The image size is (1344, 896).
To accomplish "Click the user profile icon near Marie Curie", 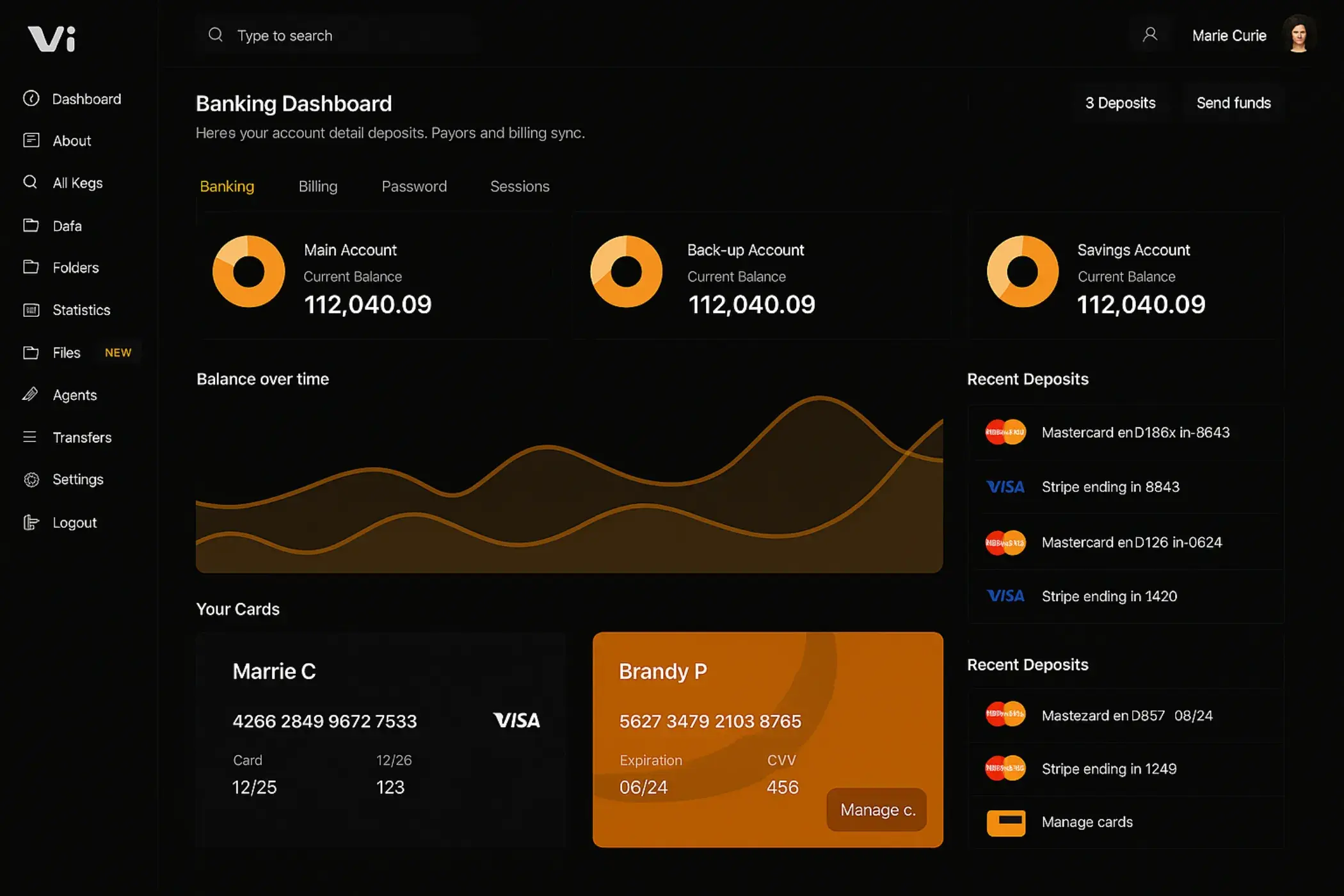I will point(1150,35).
